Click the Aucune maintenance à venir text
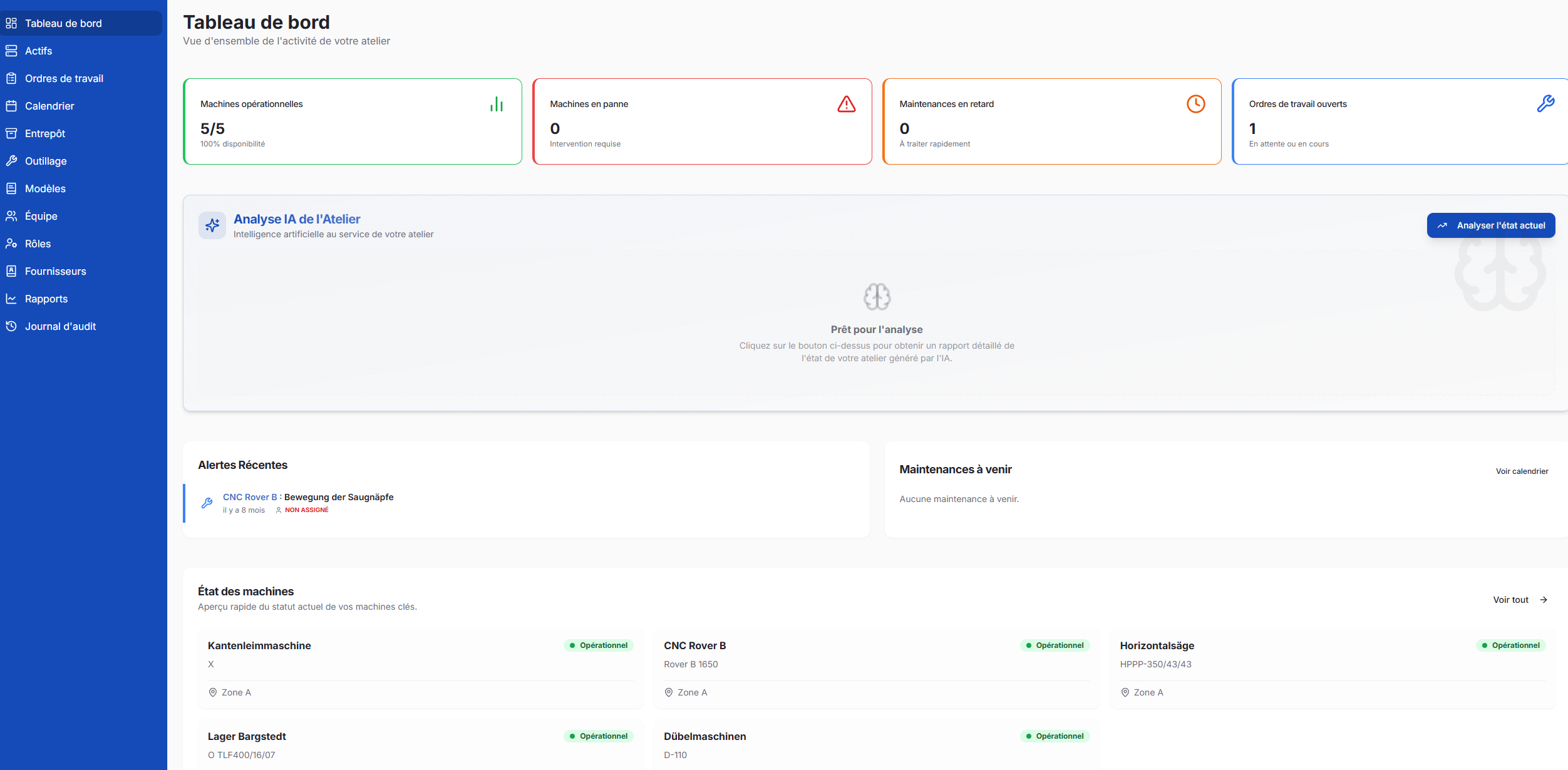The width and height of the screenshot is (1568, 770). [959, 499]
